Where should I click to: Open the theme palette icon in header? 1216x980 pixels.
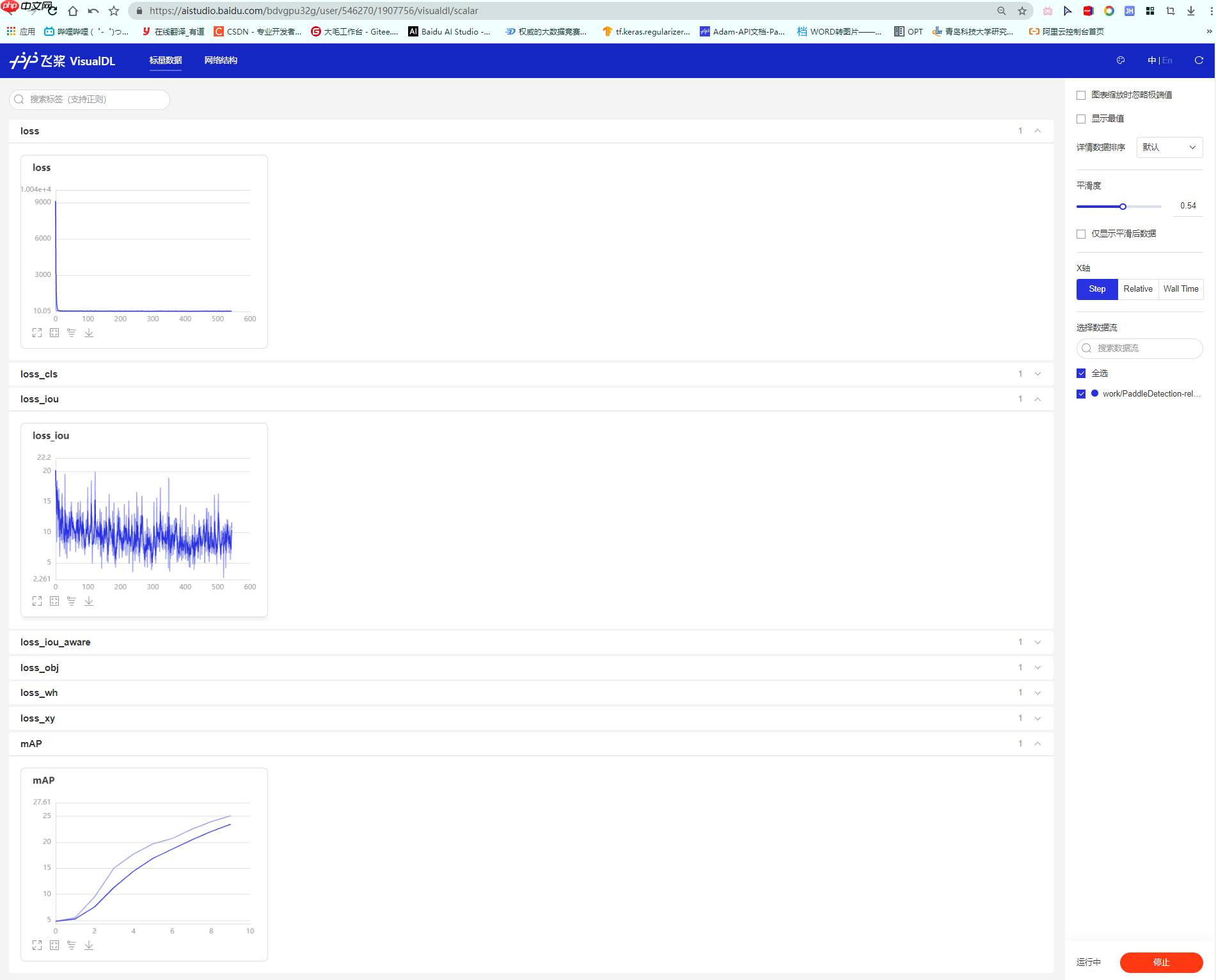tap(1121, 61)
